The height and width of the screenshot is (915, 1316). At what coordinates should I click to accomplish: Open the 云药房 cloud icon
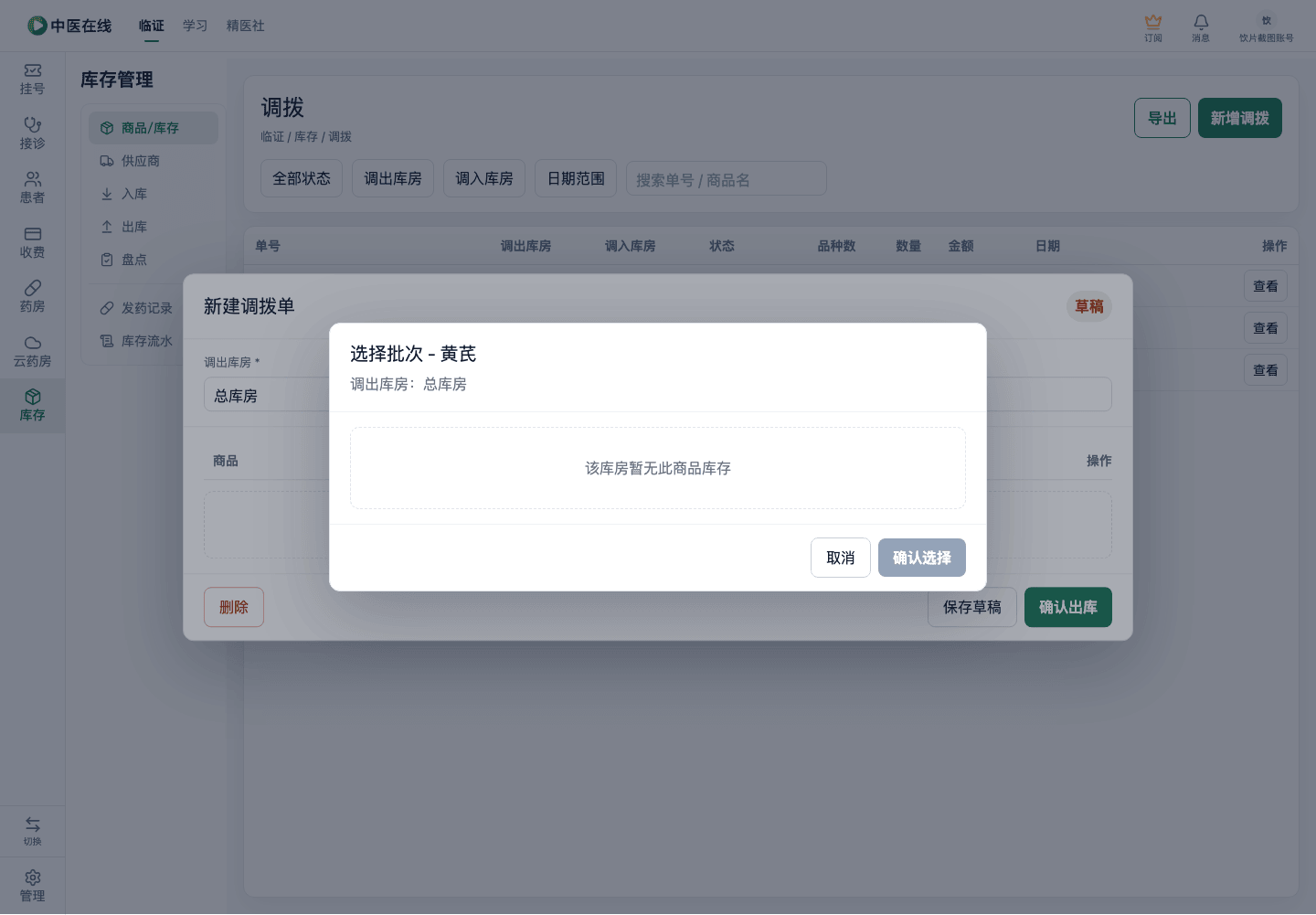pyautogui.click(x=33, y=343)
